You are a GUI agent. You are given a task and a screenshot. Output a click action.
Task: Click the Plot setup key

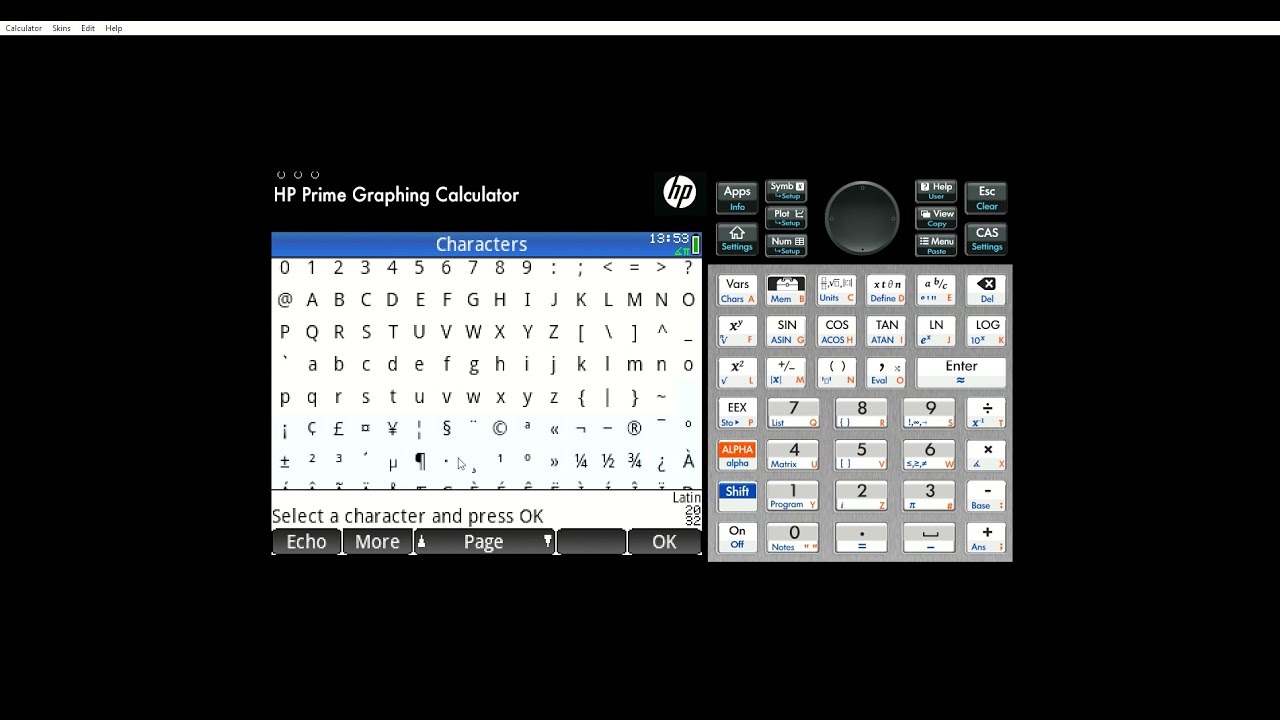787,217
